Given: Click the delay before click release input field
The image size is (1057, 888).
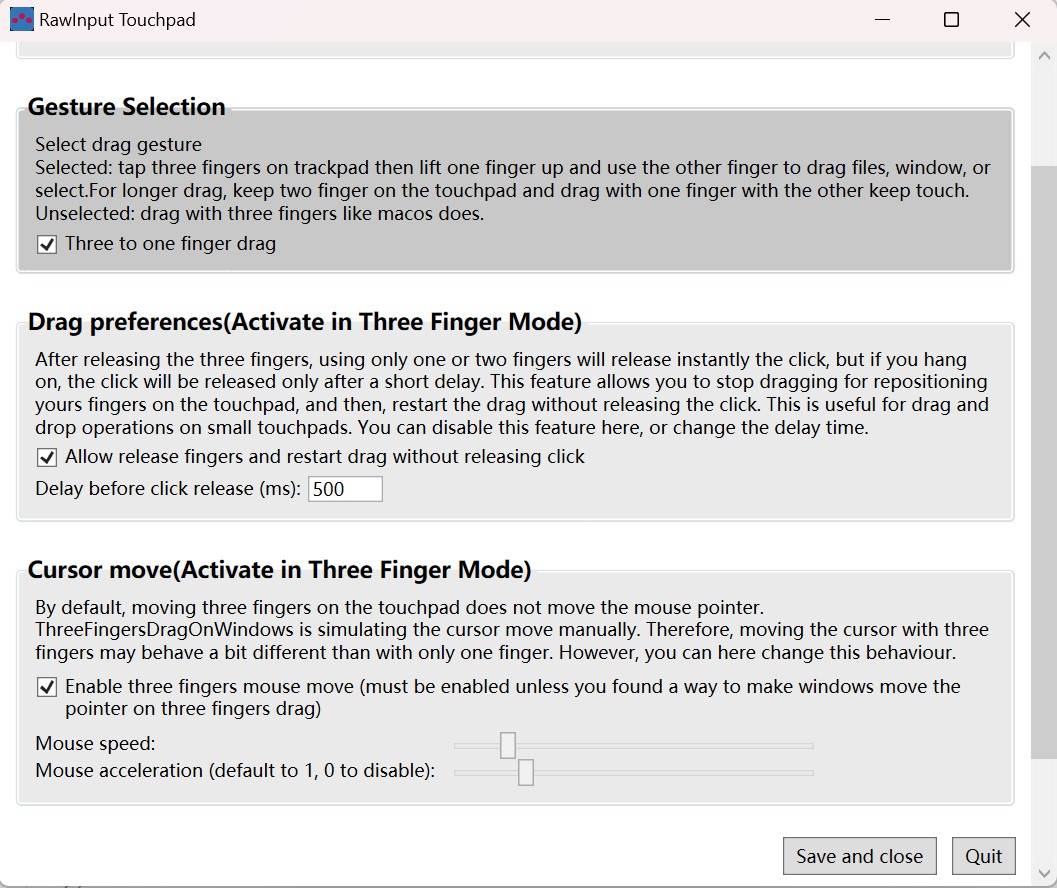Looking at the screenshot, I should 345,488.
